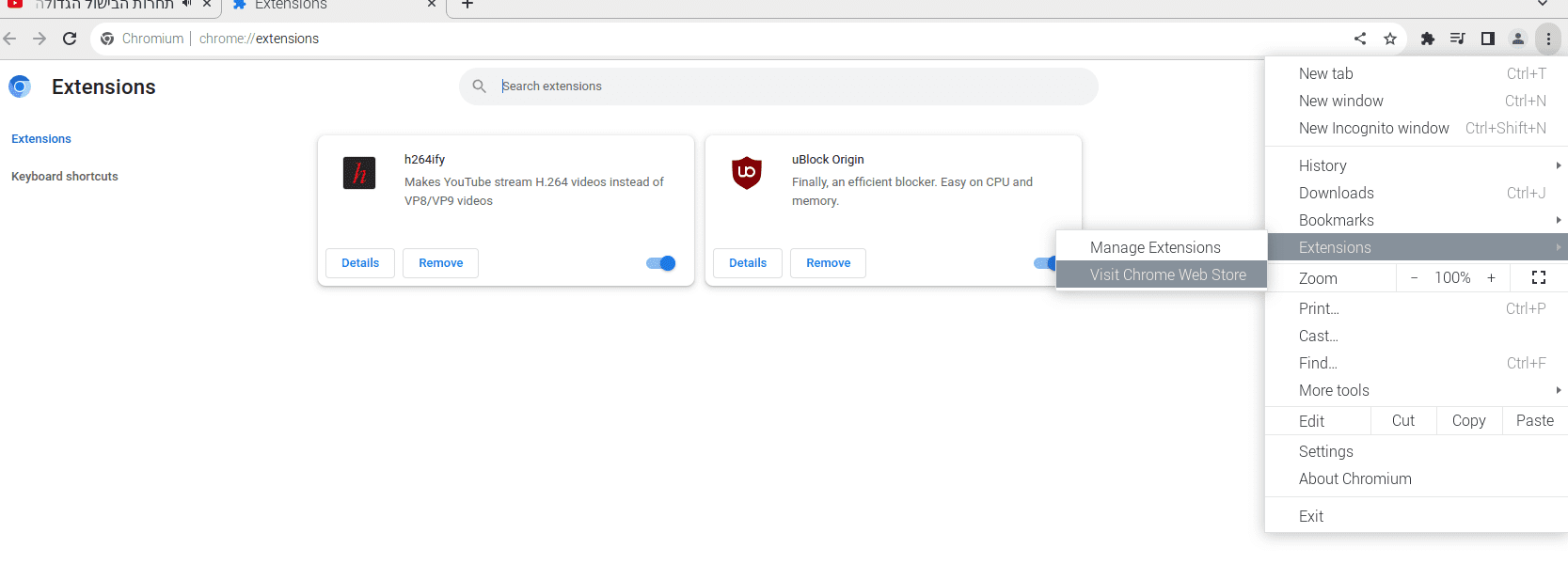Screen dimensions: 1568x580
Task: Open Keyboard shortcuts sidebar link
Action: point(65,177)
